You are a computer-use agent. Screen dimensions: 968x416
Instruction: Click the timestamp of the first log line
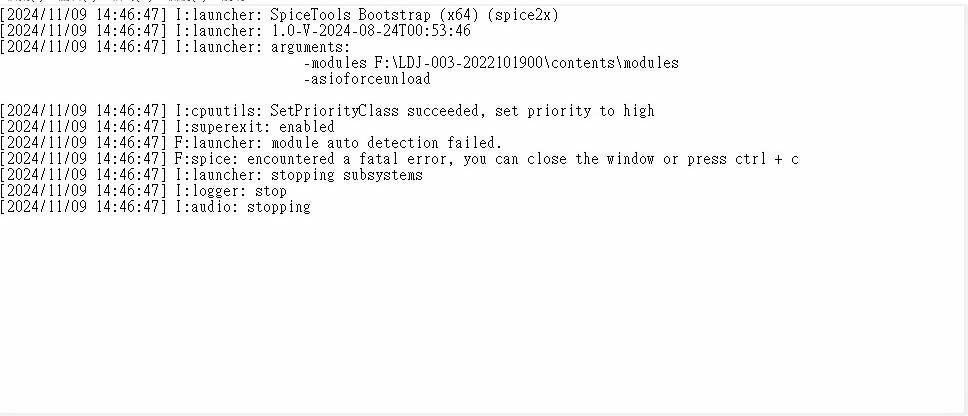83,15
